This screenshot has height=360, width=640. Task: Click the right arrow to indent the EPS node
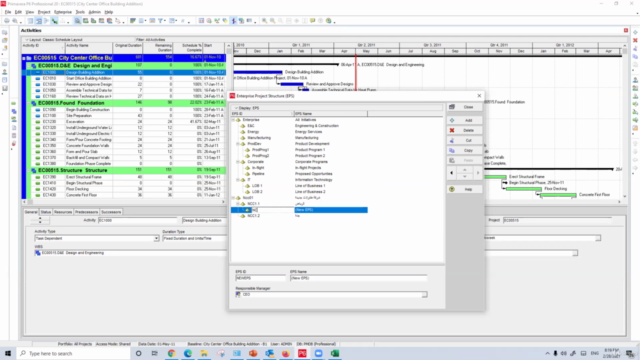(x=478, y=173)
